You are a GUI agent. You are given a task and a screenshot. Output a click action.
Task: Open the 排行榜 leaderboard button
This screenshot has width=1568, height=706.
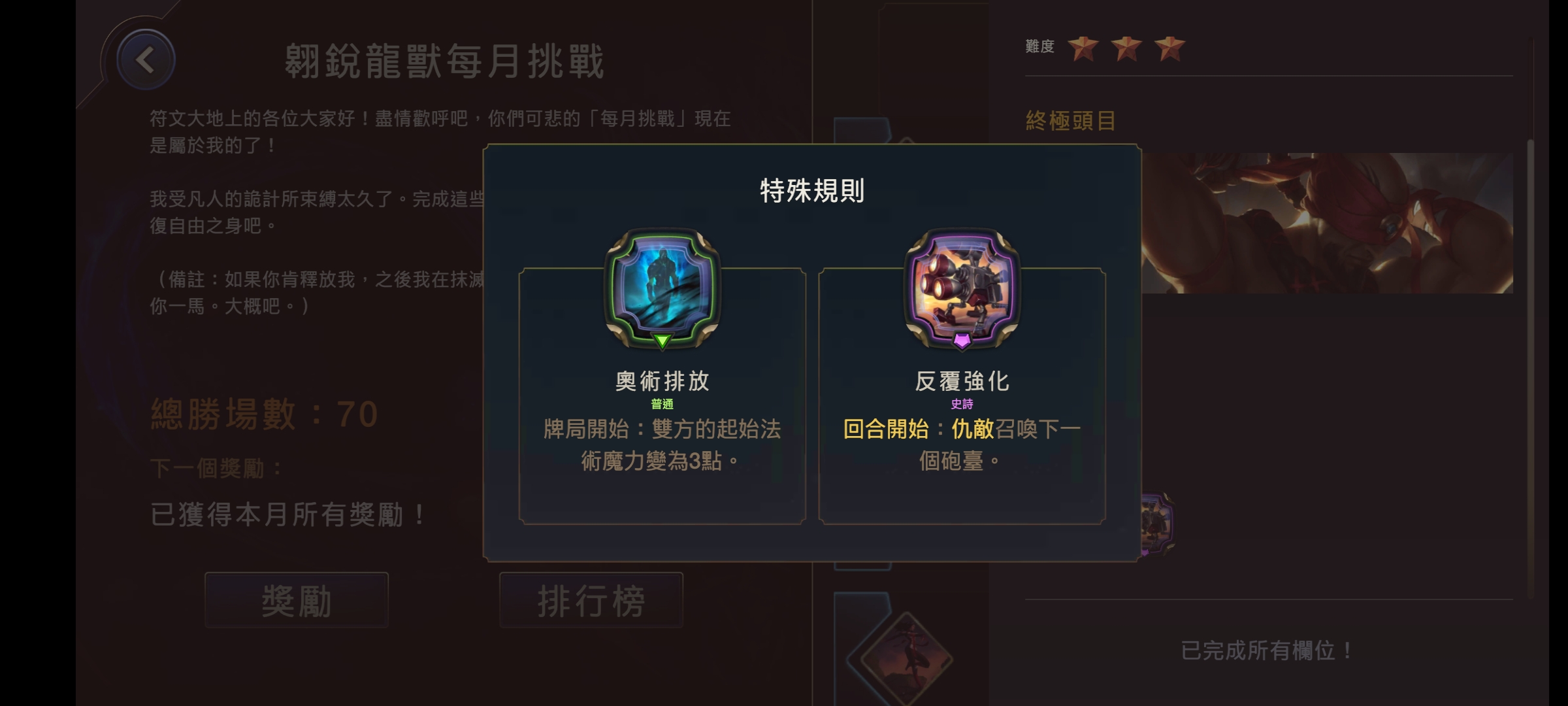tap(591, 600)
